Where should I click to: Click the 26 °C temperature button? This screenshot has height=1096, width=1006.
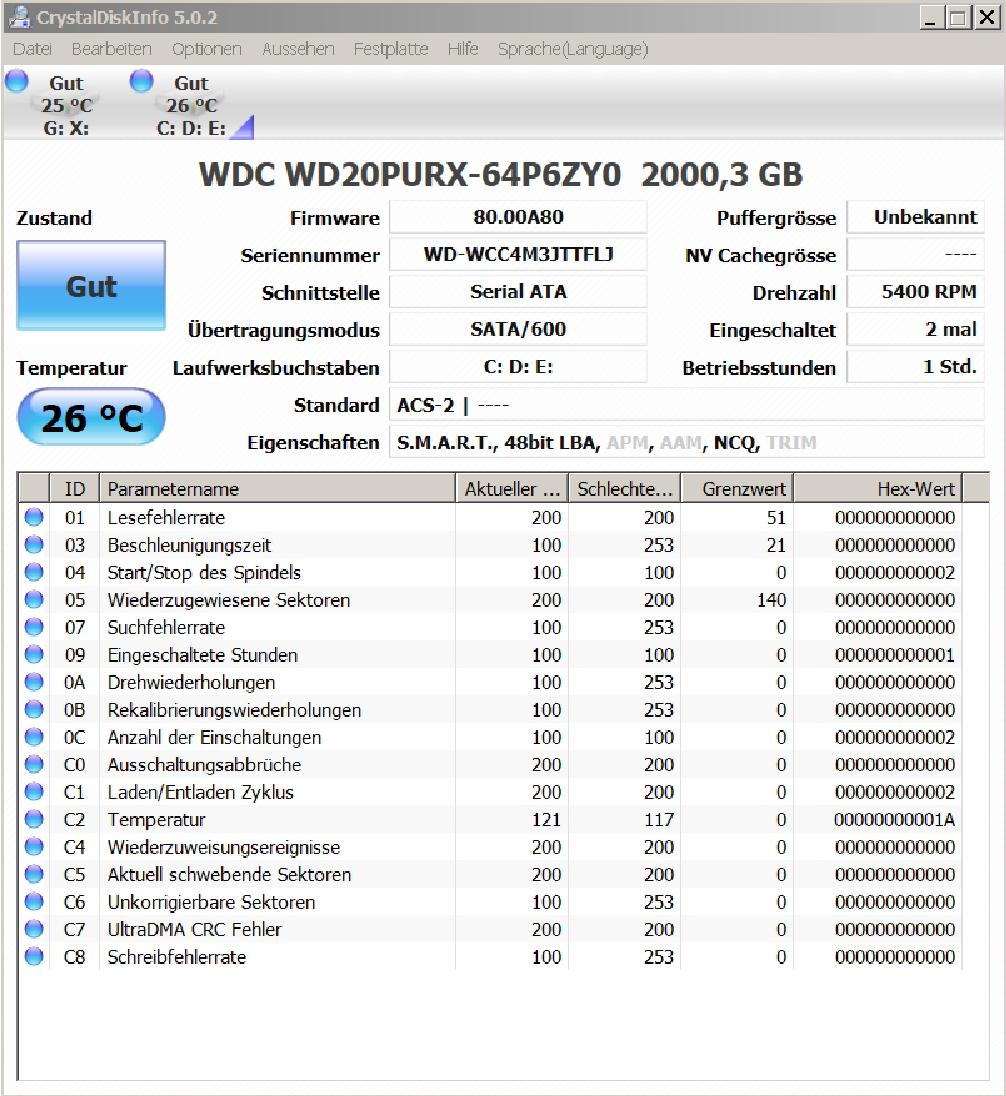91,417
